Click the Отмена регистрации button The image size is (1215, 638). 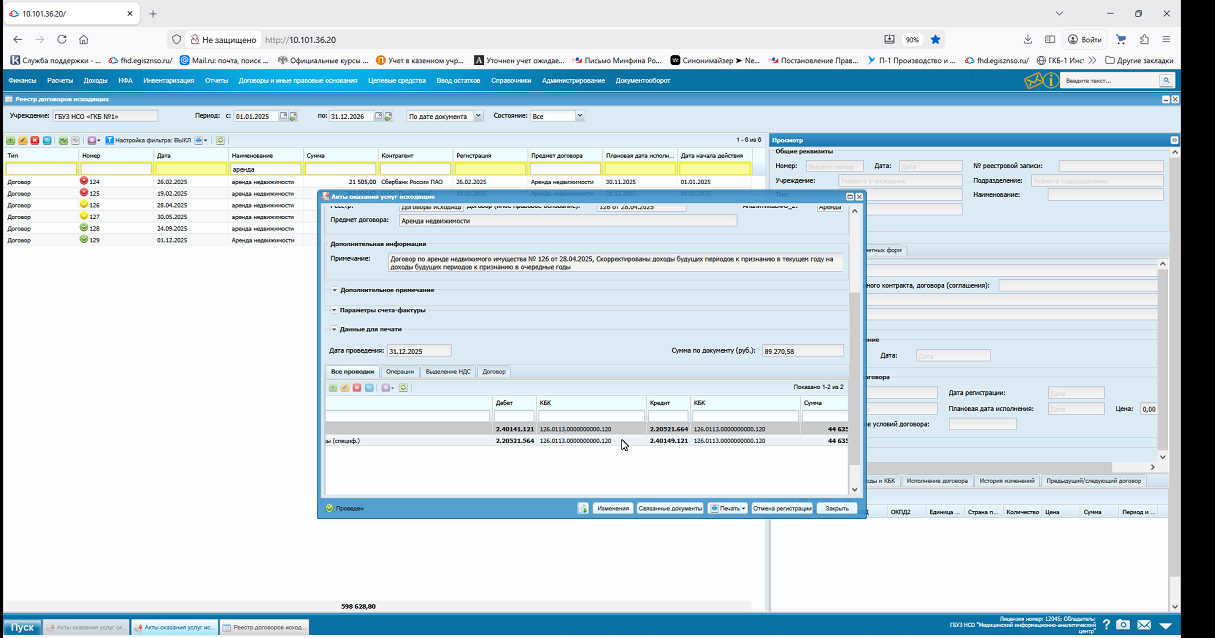(x=782, y=508)
